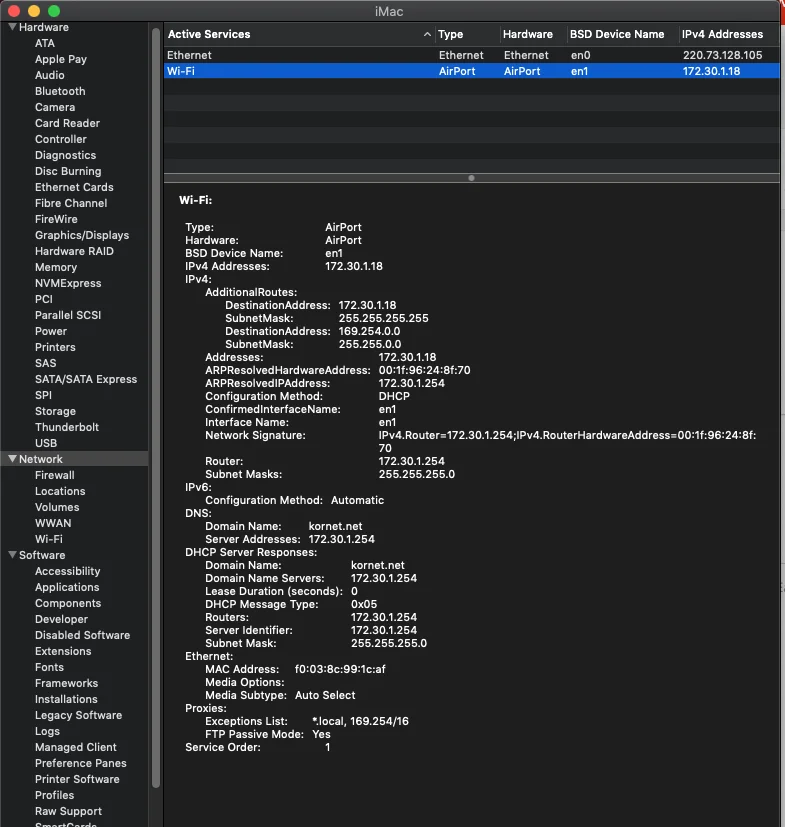Select Developer under Software

tap(61, 619)
